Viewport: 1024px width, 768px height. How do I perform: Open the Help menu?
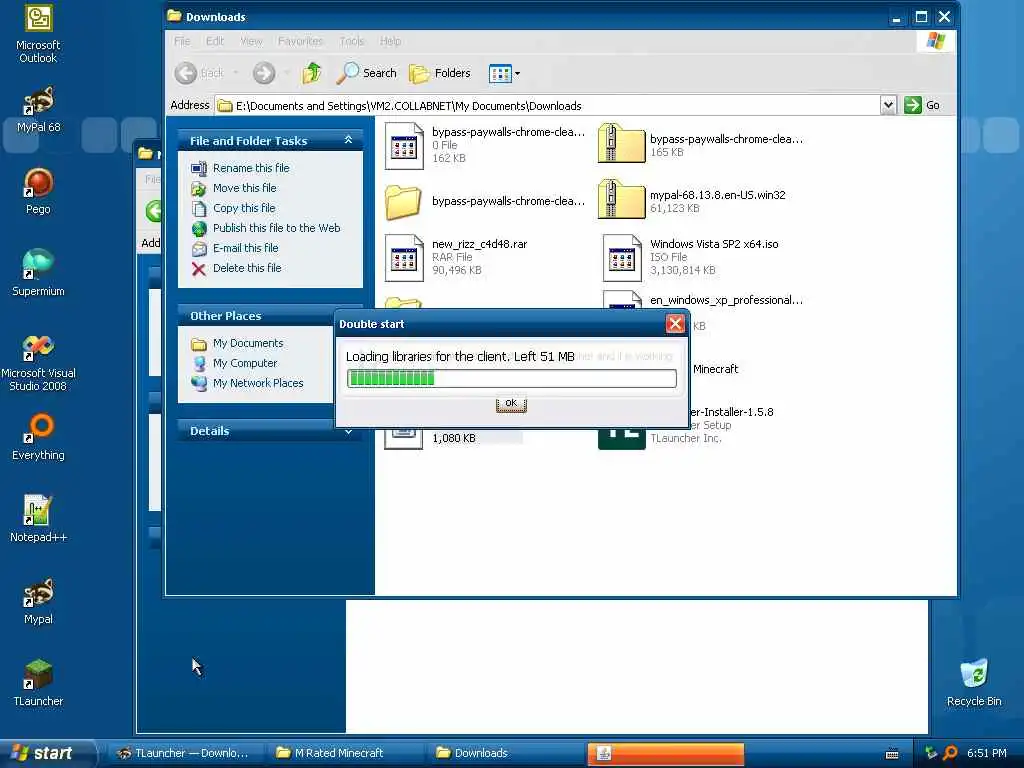tap(391, 41)
